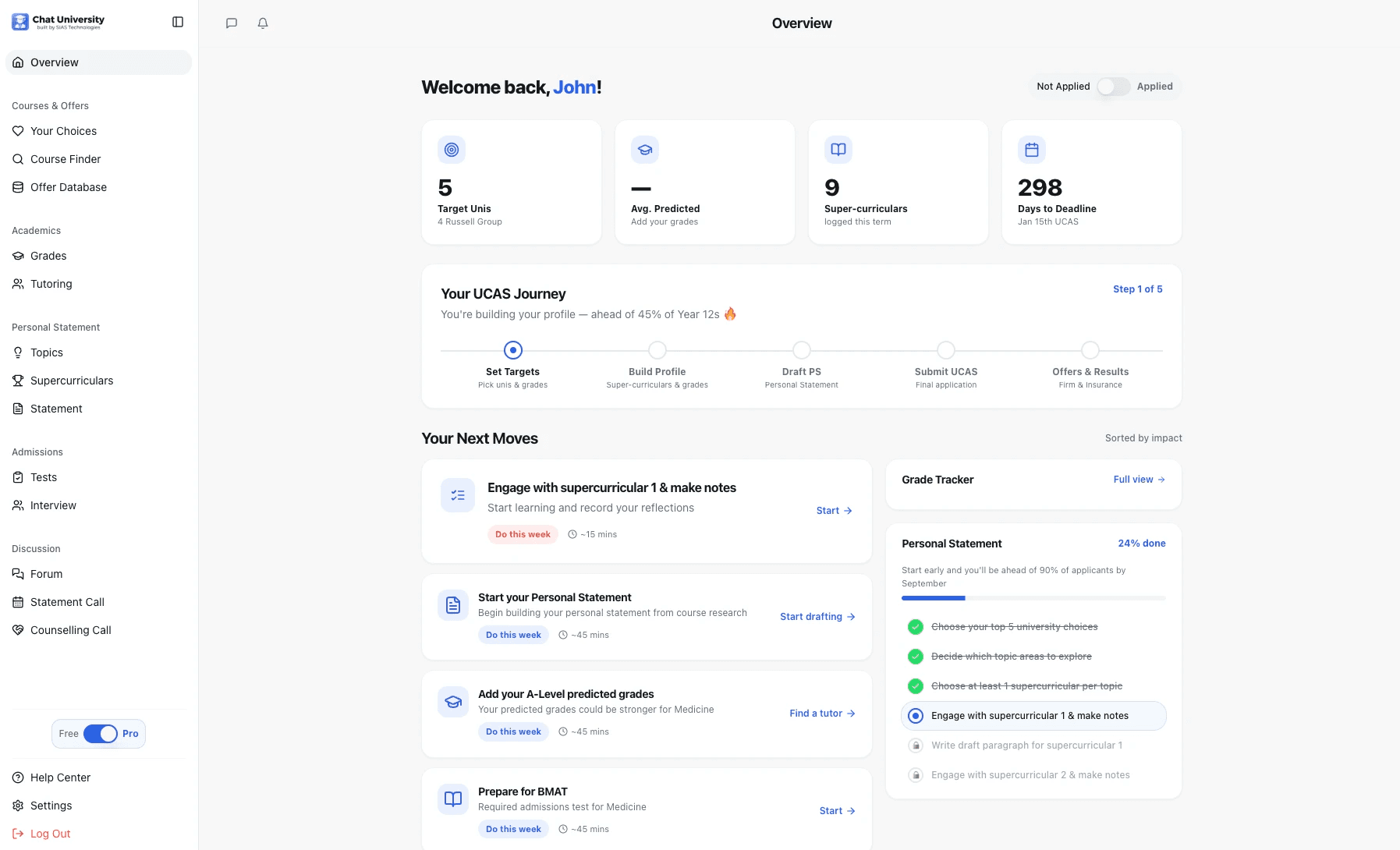Click the Draft PS milestone circle
The width and height of the screenshot is (1400, 850).
(801, 350)
